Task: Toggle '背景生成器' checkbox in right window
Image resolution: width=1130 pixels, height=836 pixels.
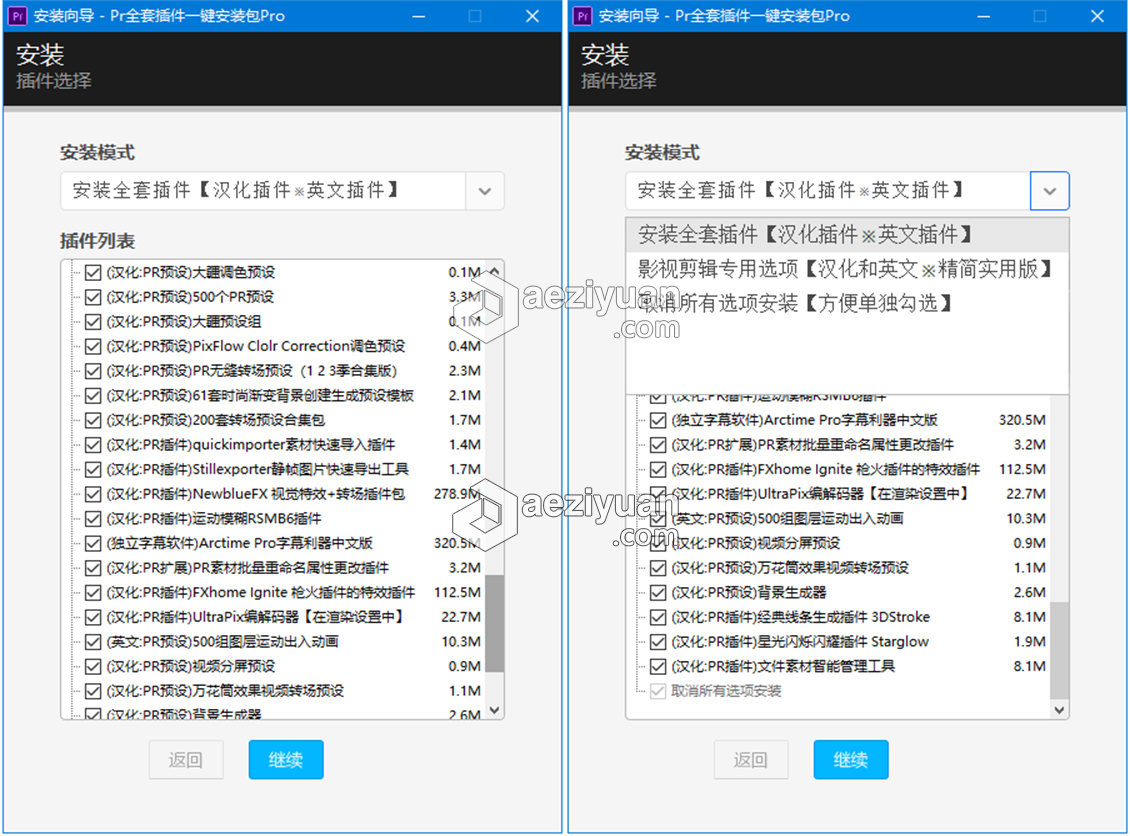Action: (x=658, y=592)
